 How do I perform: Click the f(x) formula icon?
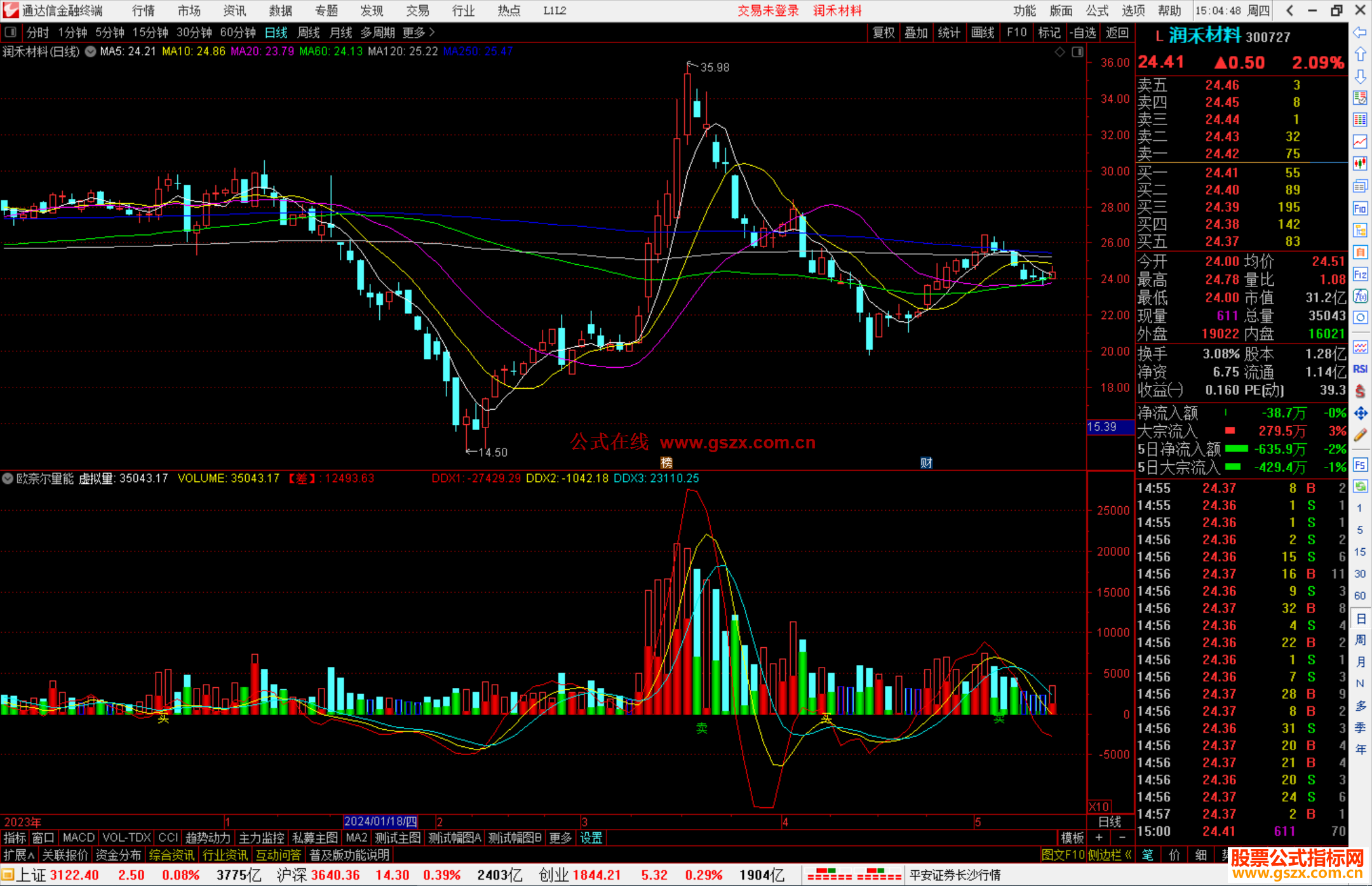(1360, 296)
